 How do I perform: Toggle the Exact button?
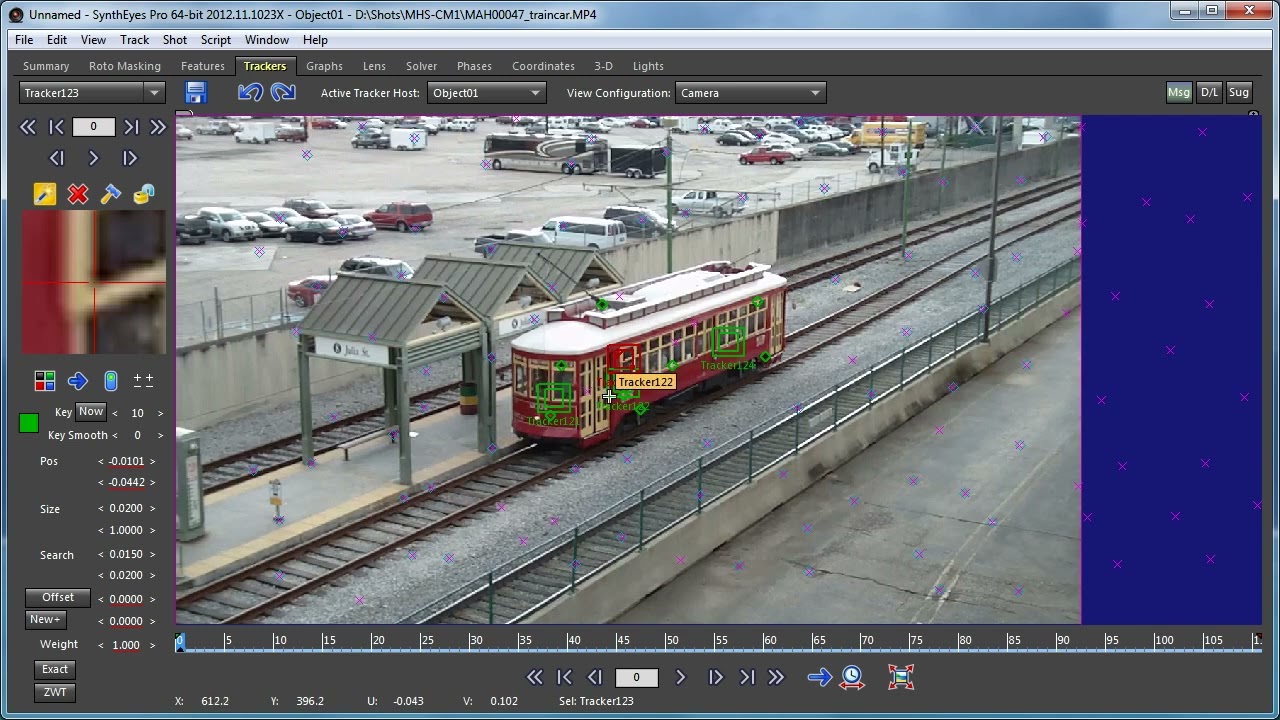click(x=55, y=669)
